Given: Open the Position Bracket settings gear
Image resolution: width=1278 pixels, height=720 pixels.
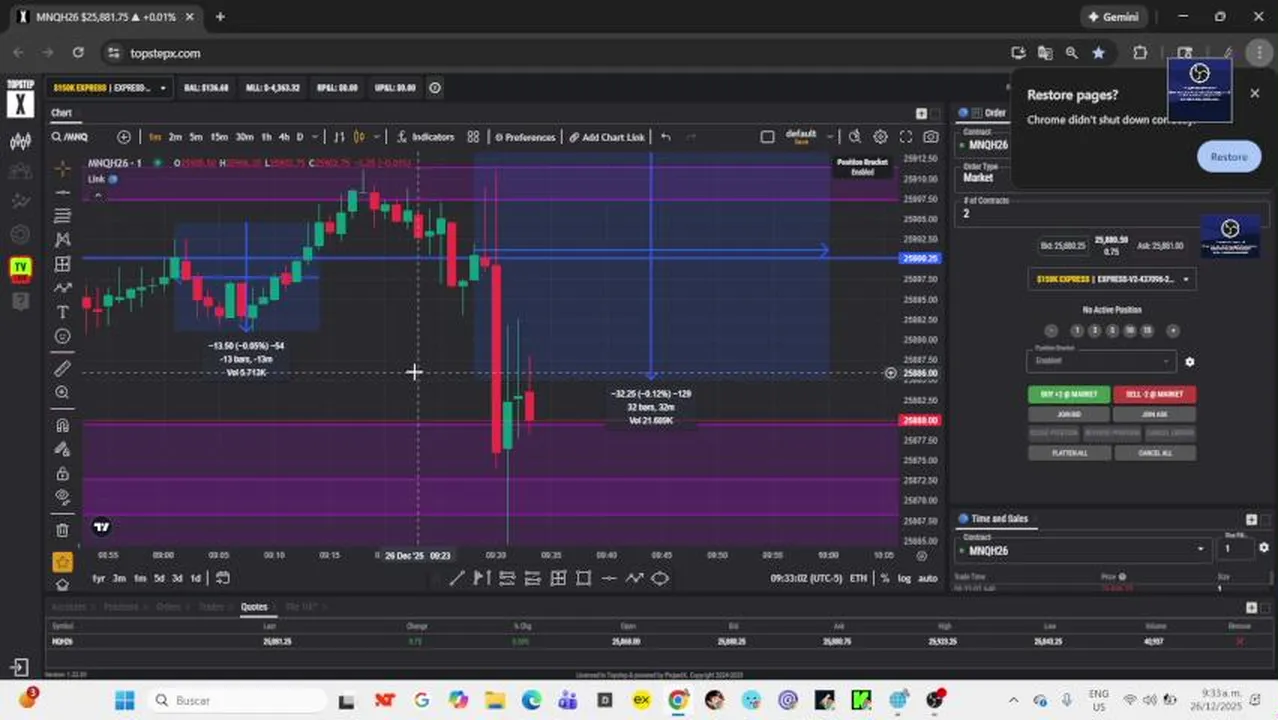Looking at the screenshot, I should (1189, 362).
